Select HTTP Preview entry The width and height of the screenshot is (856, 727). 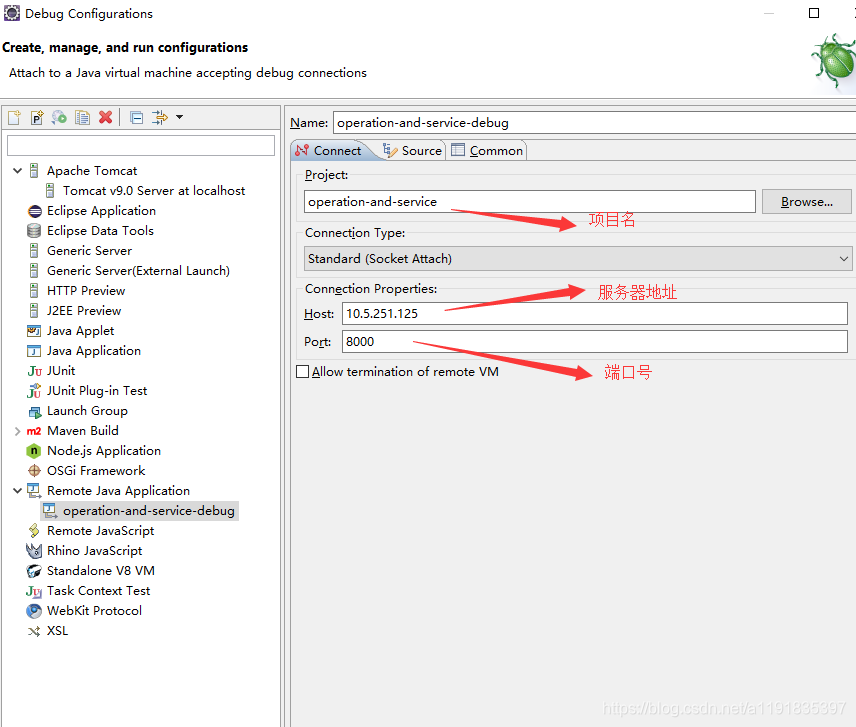pos(86,290)
